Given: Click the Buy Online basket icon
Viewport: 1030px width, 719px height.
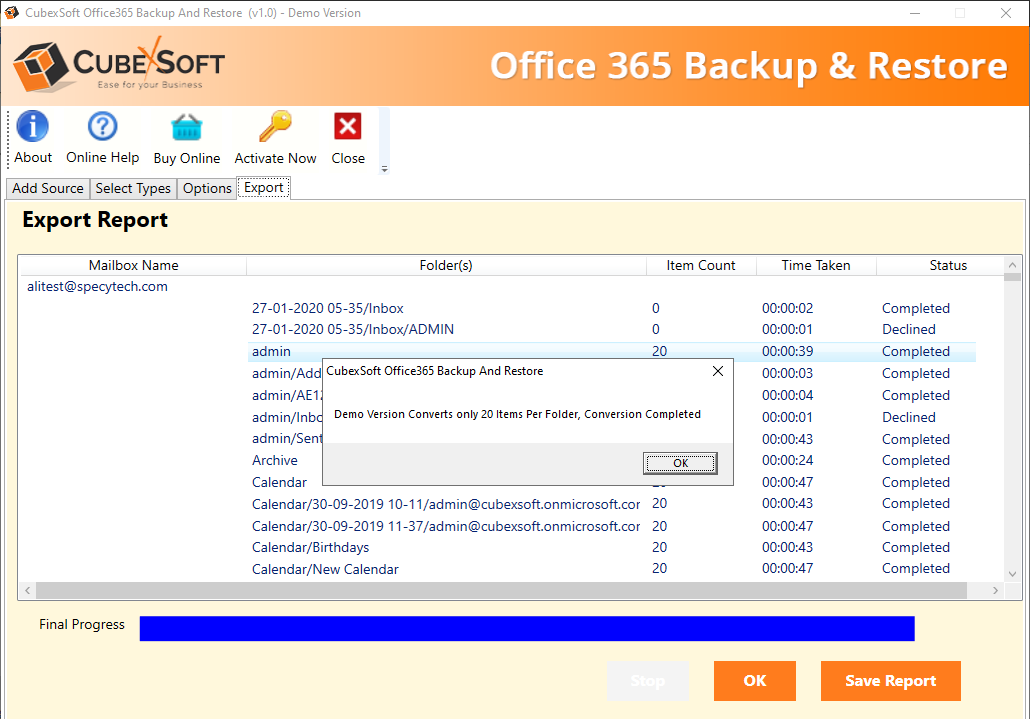Looking at the screenshot, I should point(187,127).
